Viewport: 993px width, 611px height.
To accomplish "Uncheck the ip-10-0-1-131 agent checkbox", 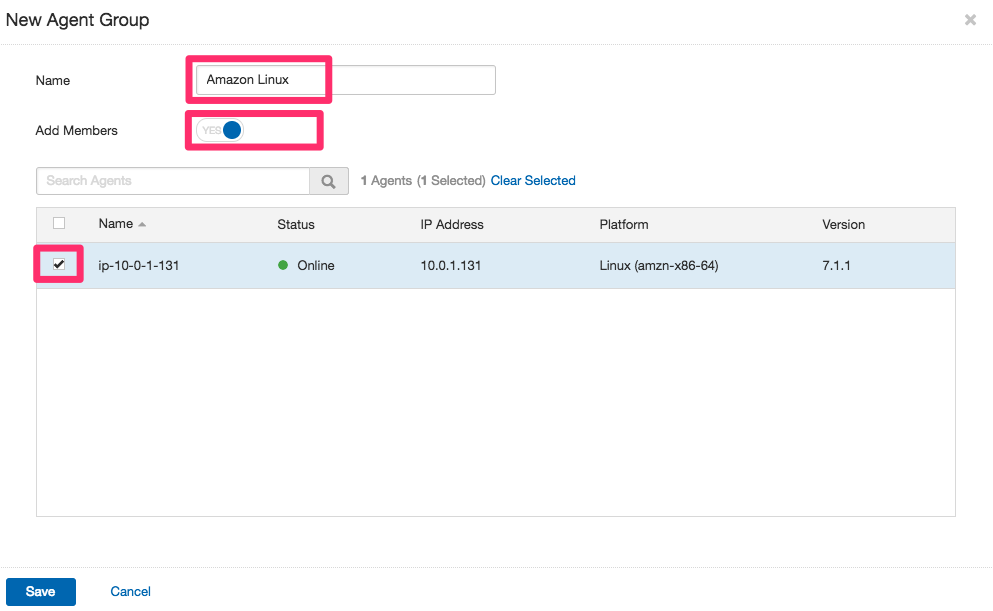I will (x=58, y=264).
